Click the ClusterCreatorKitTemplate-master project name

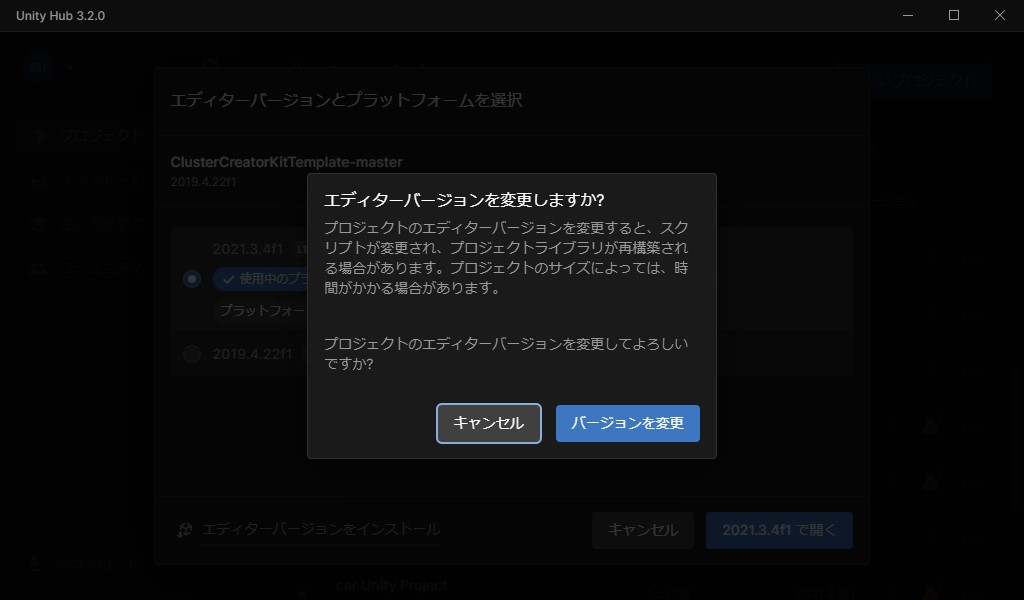286,162
